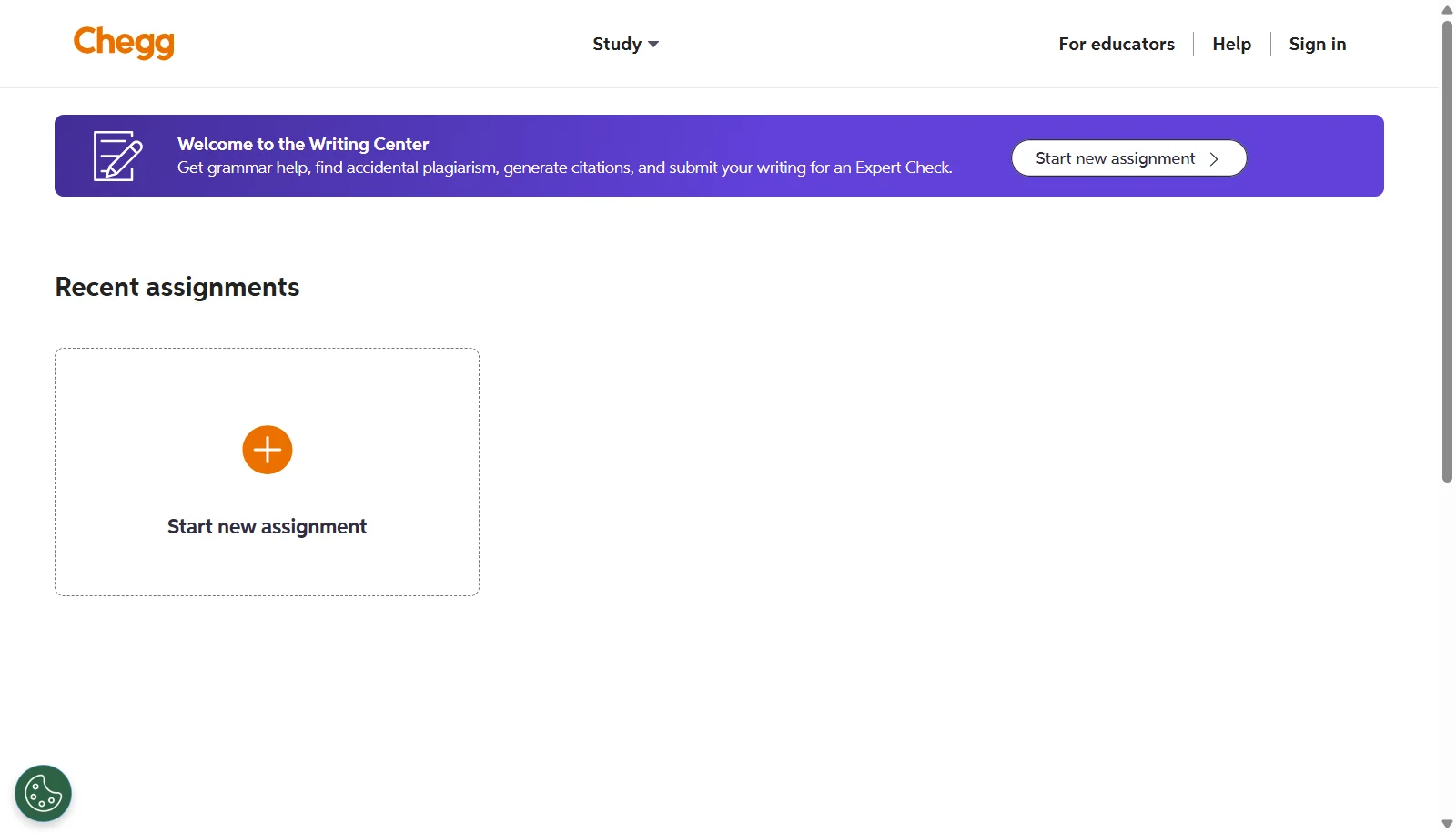Click the scrollbar down arrow
Viewport: 1456px width, 833px height.
coord(1447,824)
